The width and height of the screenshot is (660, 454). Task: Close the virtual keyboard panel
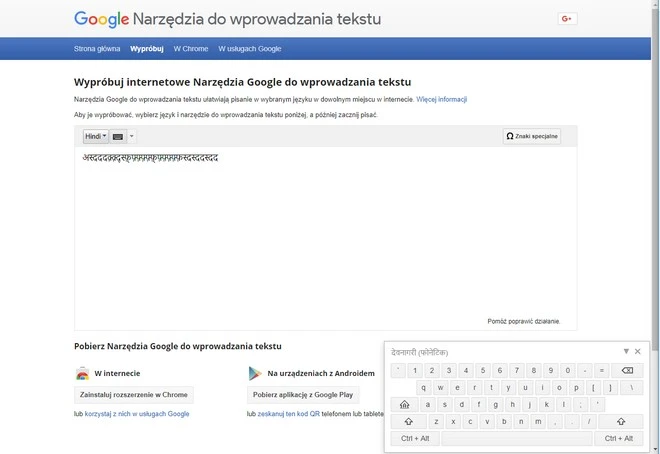click(x=638, y=352)
